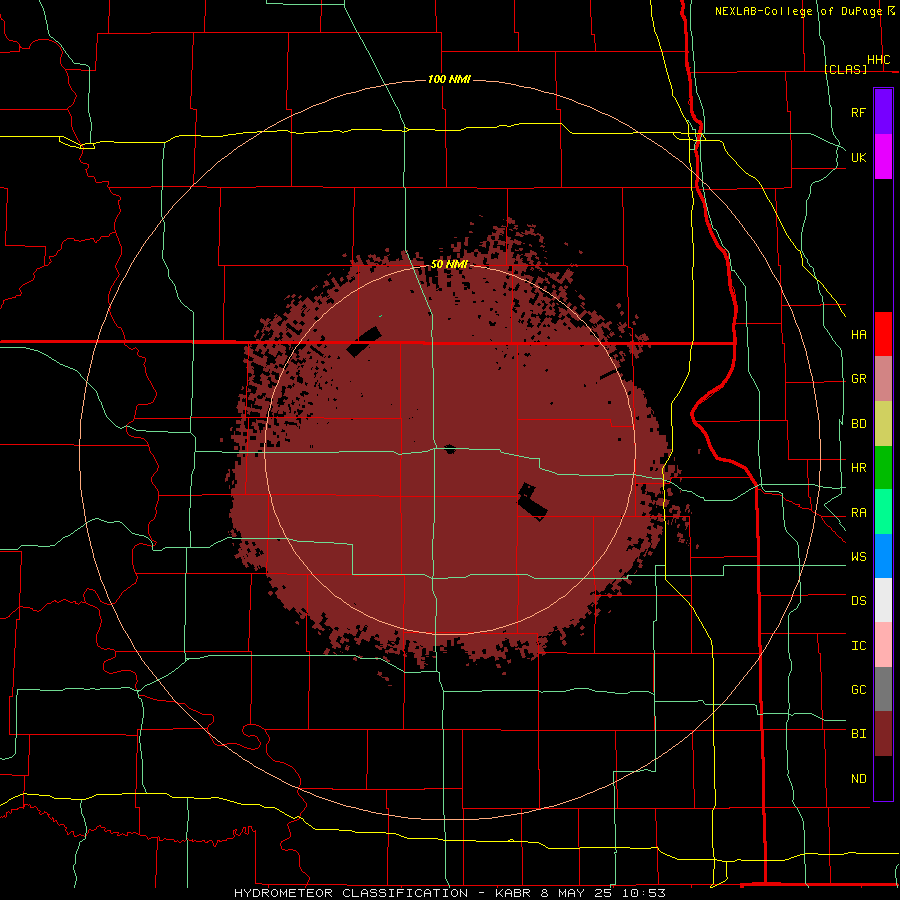
Task: Click the UK legend label
Action: click(859, 157)
